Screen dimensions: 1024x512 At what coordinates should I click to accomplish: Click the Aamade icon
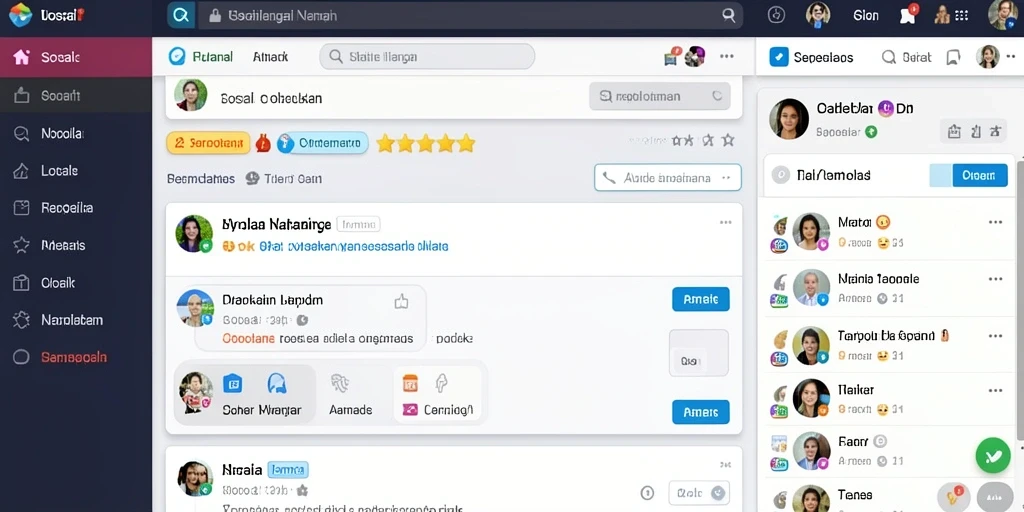pos(340,383)
